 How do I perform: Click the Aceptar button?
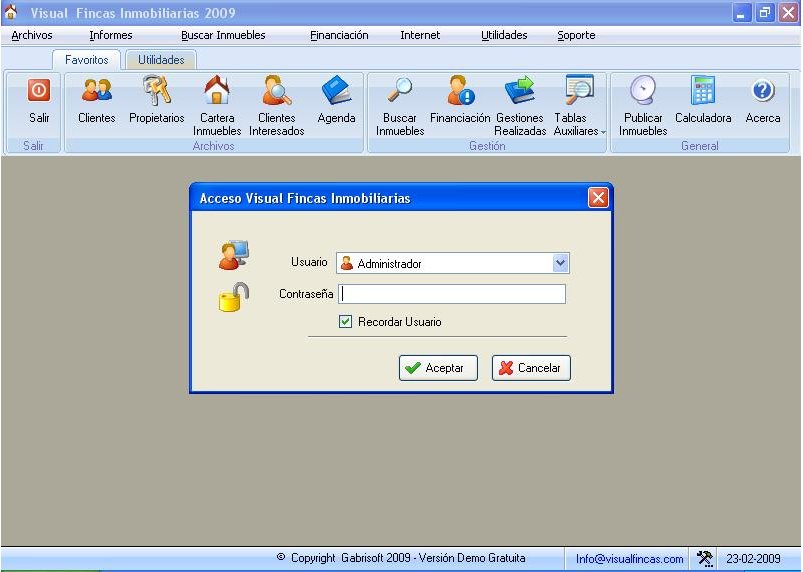coord(438,368)
